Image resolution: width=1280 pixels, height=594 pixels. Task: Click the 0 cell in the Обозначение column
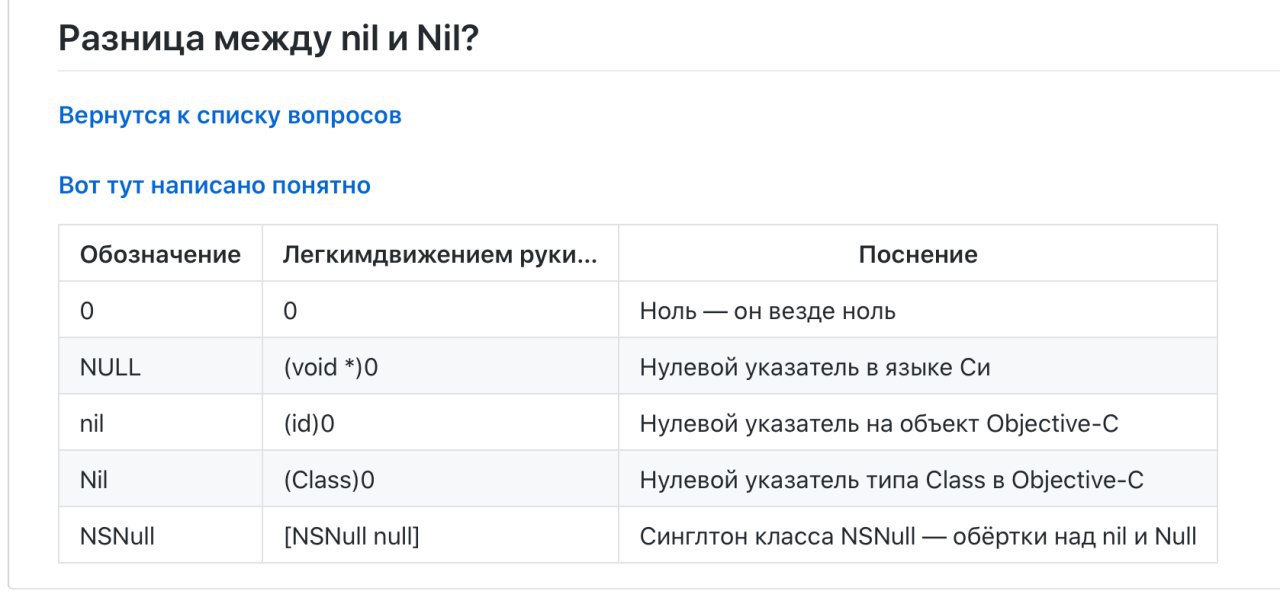tap(160, 311)
